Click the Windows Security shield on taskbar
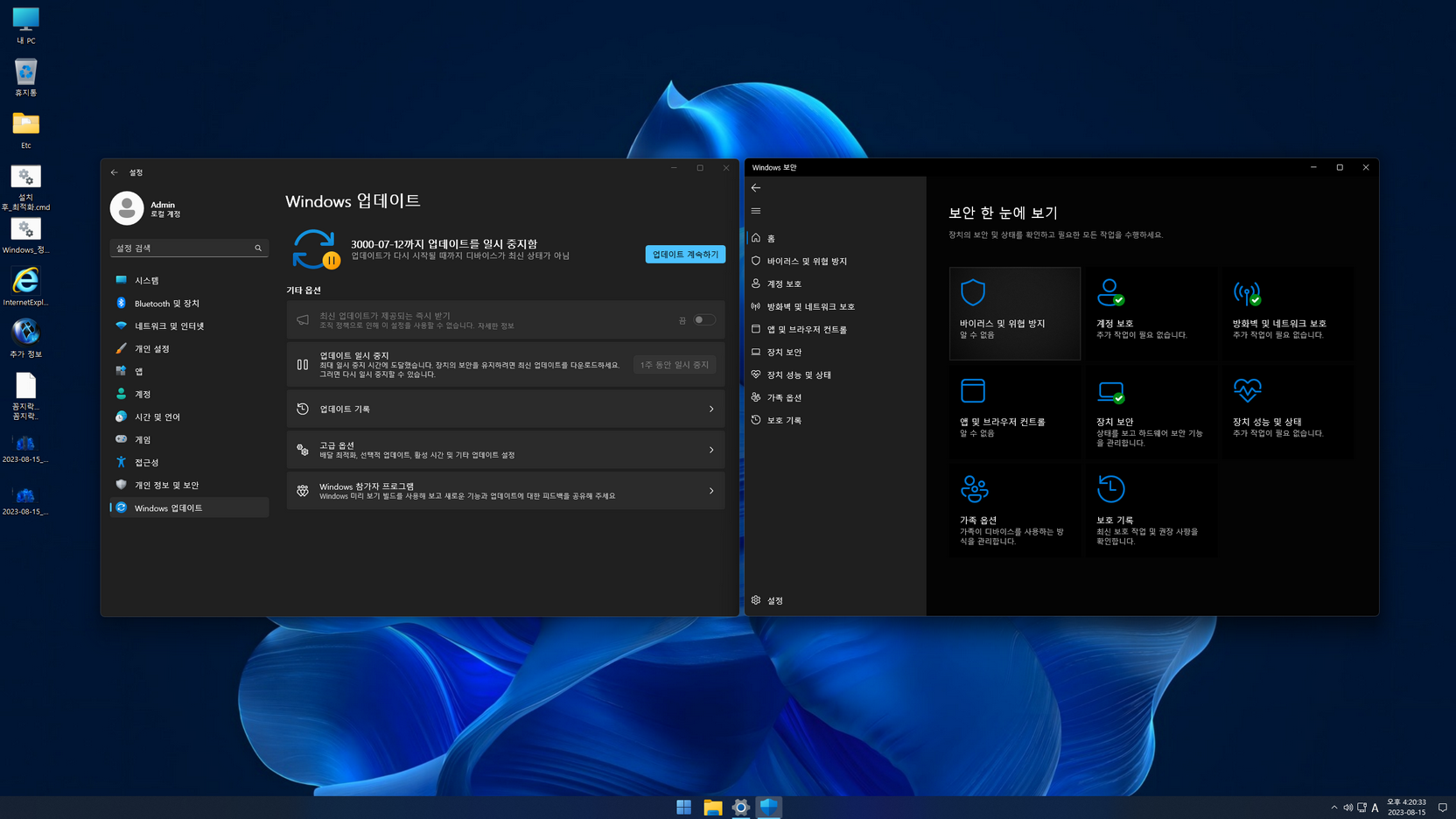The width and height of the screenshot is (1456, 819). pos(768,808)
